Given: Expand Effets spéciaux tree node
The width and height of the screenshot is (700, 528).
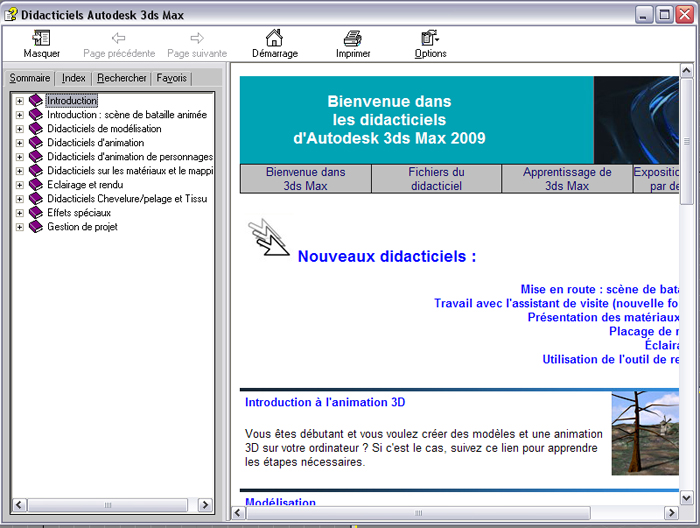Looking at the screenshot, I should pyautogui.click(x=19, y=213).
